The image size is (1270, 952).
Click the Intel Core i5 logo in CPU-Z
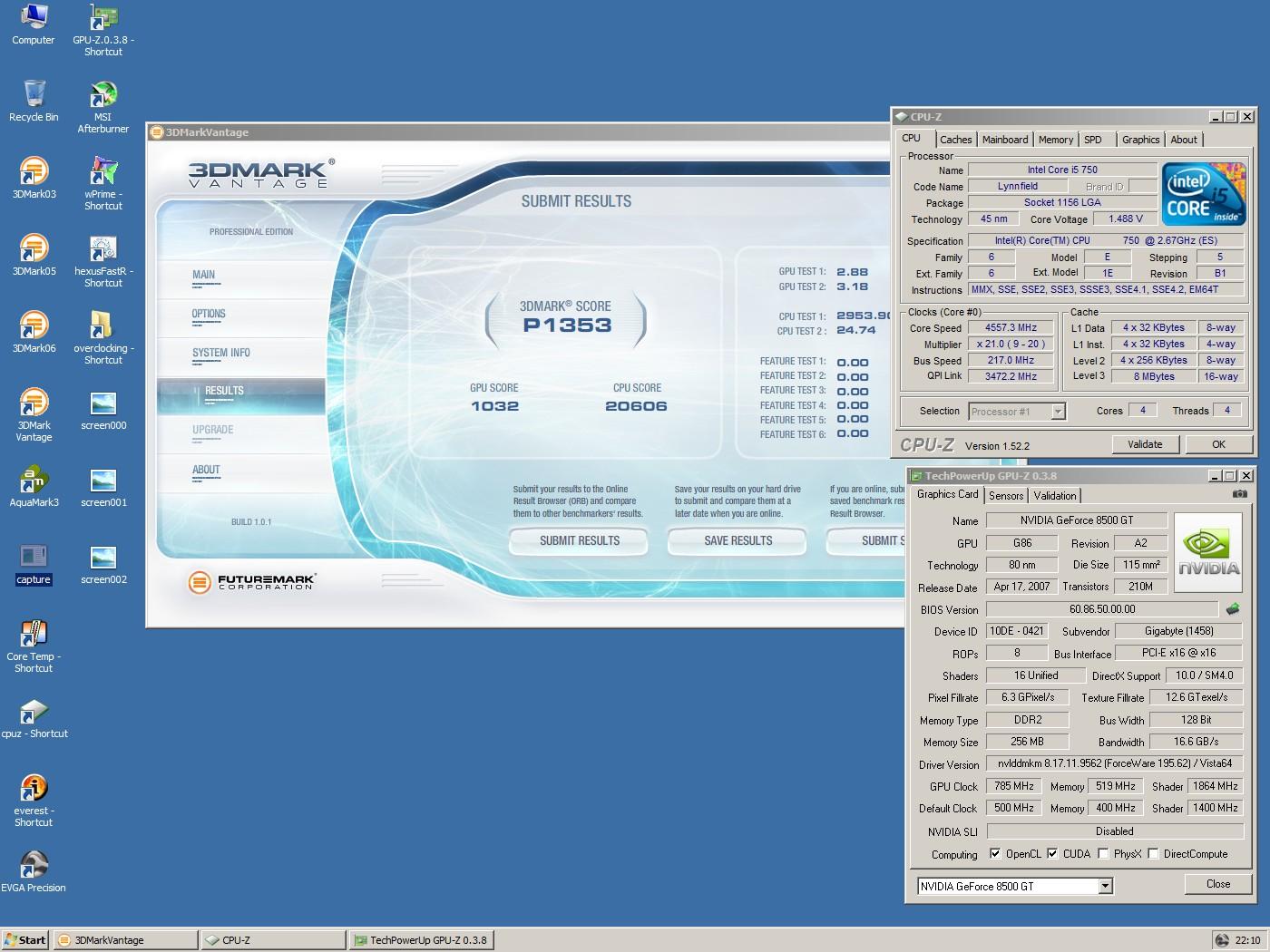(1205, 194)
